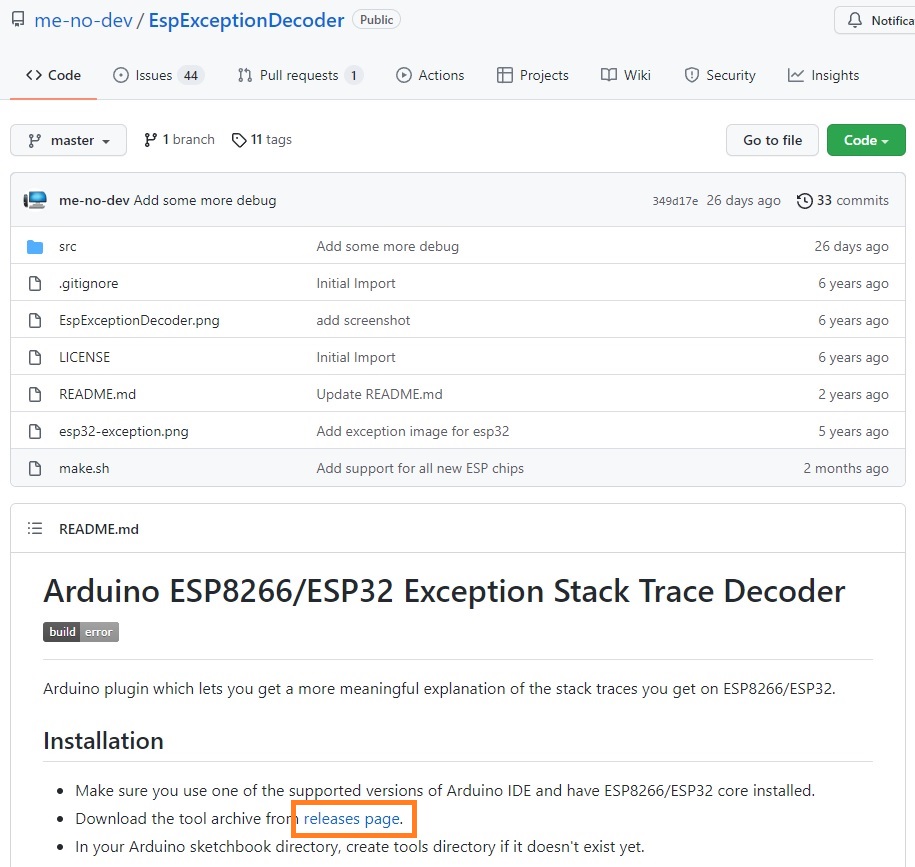
Task: Open Initial Import commit for .gitignore
Action: point(356,284)
